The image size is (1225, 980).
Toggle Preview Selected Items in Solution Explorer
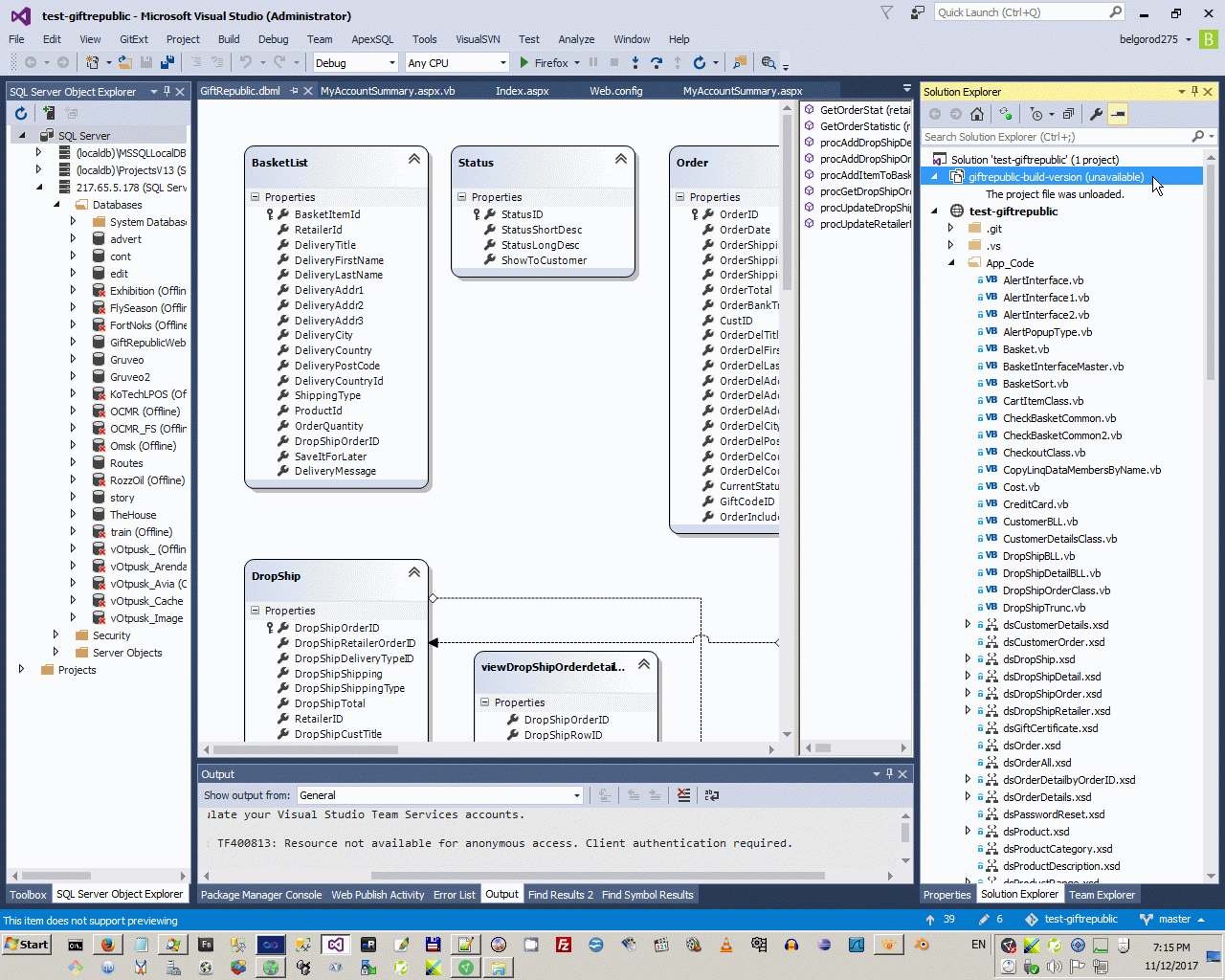(x=1117, y=114)
